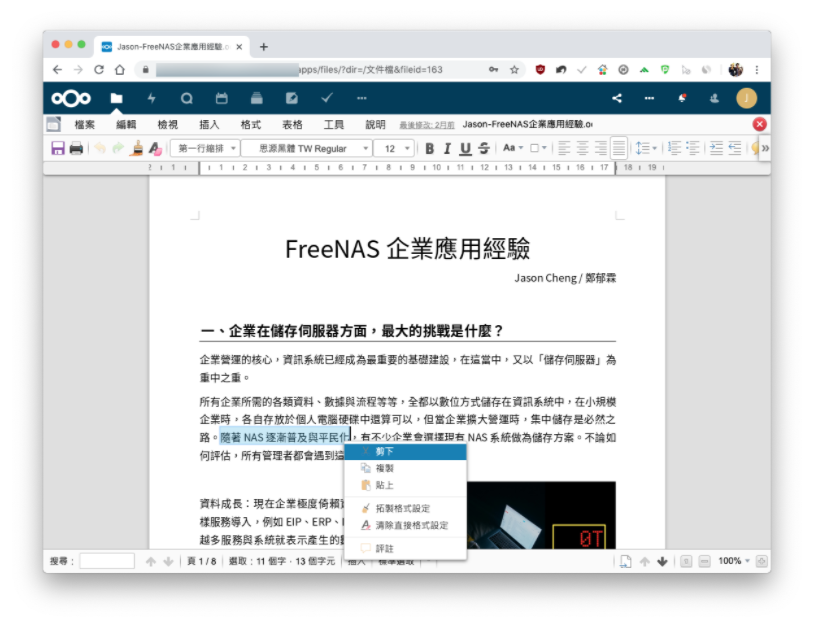This screenshot has width=817, height=619.
Task: Open the Deck stack icon
Action: click(256, 98)
